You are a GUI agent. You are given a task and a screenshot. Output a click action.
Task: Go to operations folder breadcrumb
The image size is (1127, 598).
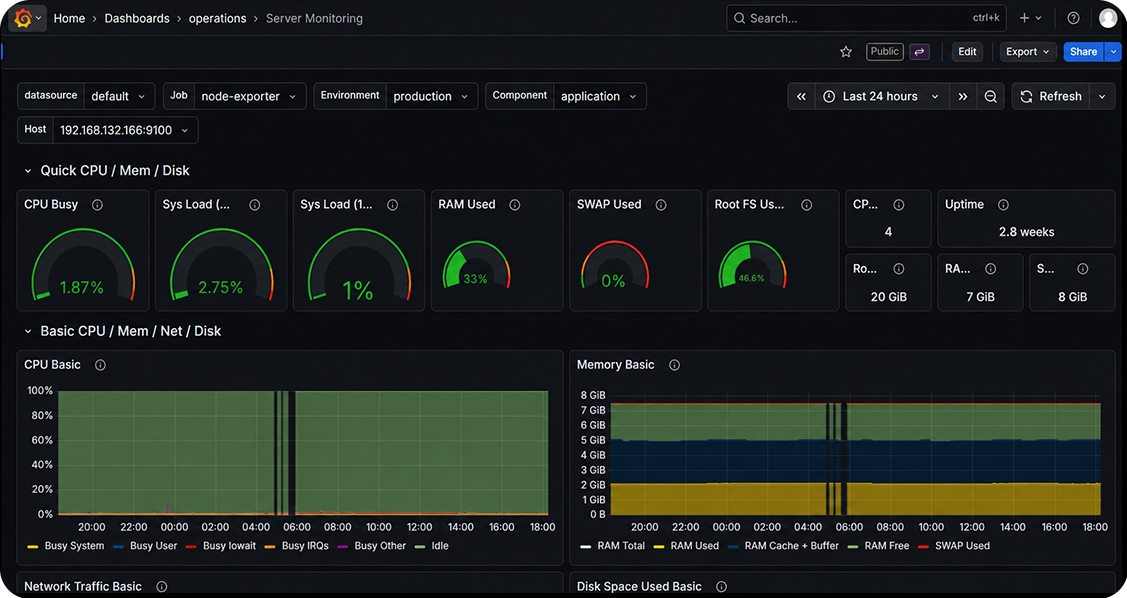tap(217, 18)
